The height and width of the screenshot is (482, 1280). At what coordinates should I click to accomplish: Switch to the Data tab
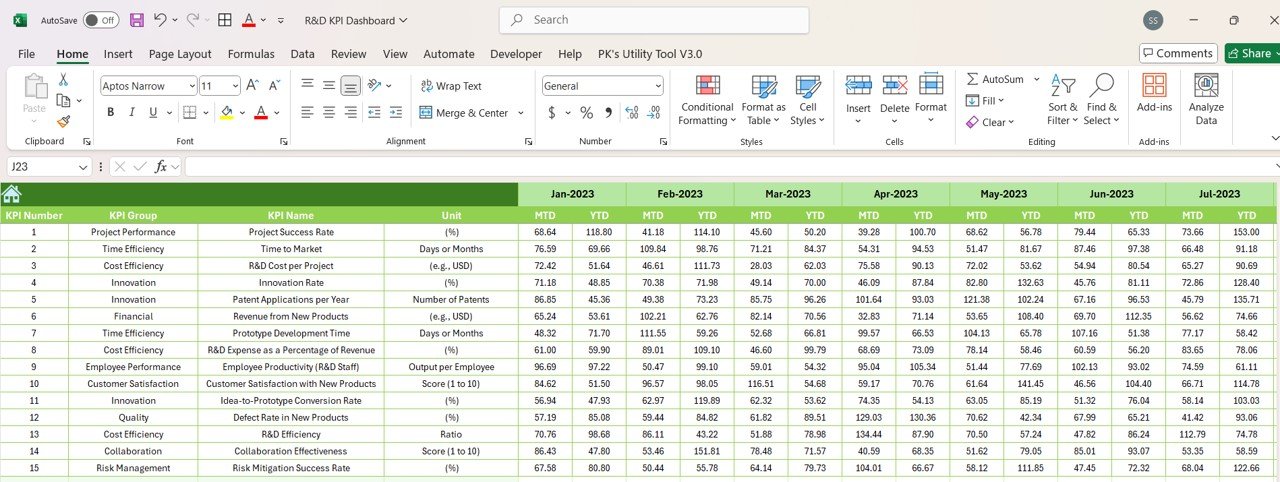302,54
